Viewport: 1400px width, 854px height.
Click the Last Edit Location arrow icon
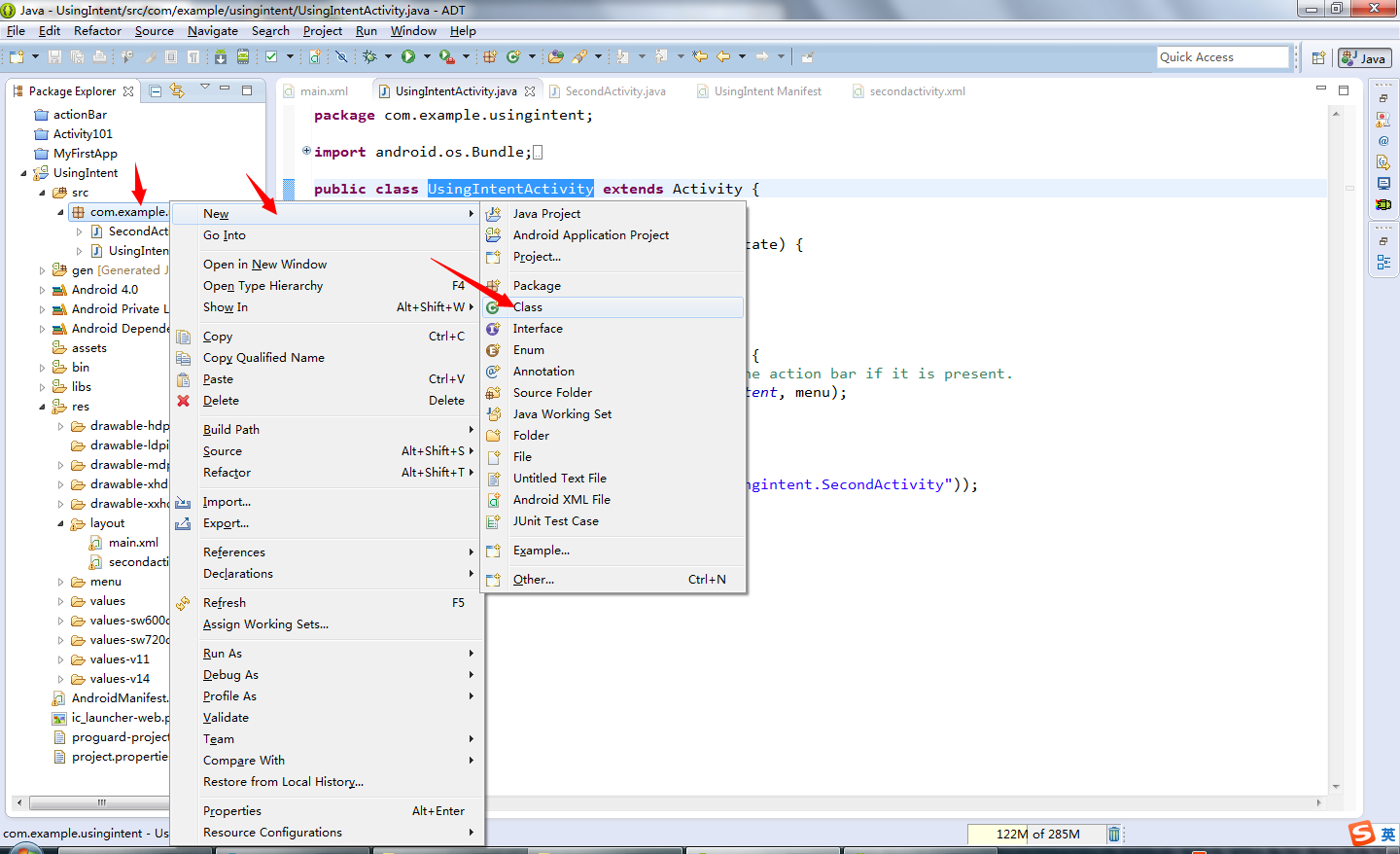click(x=700, y=56)
